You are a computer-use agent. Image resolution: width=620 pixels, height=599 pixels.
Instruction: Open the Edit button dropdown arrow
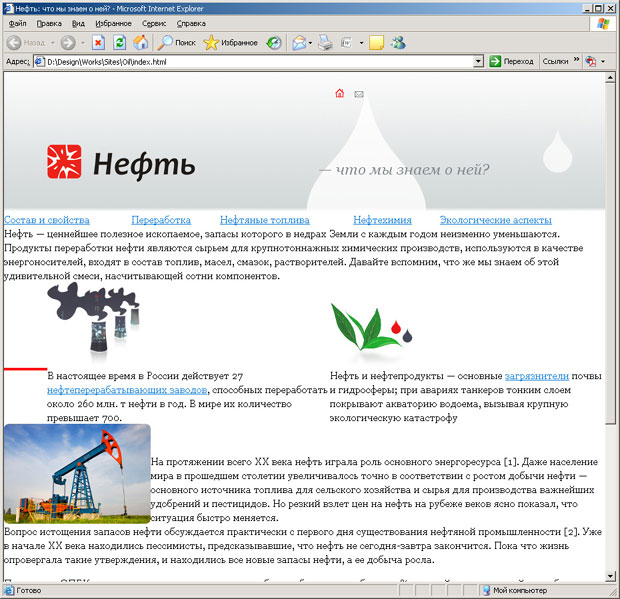click(x=361, y=43)
